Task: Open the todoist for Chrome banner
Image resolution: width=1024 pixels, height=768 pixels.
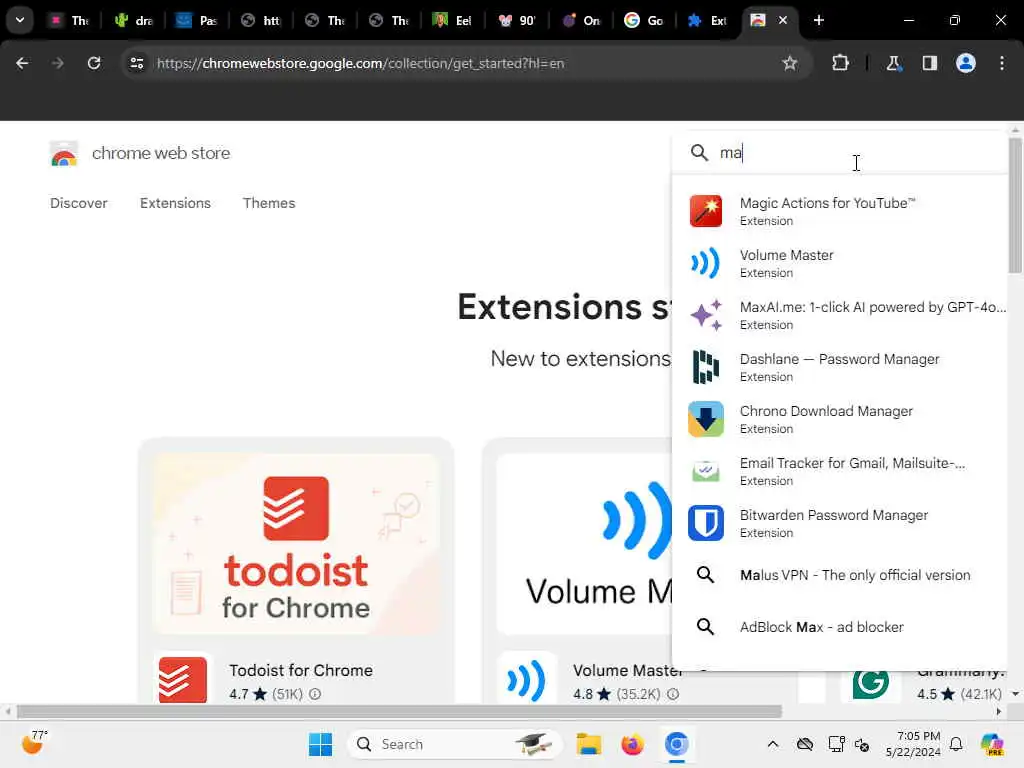Action: (x=296, y=543)
